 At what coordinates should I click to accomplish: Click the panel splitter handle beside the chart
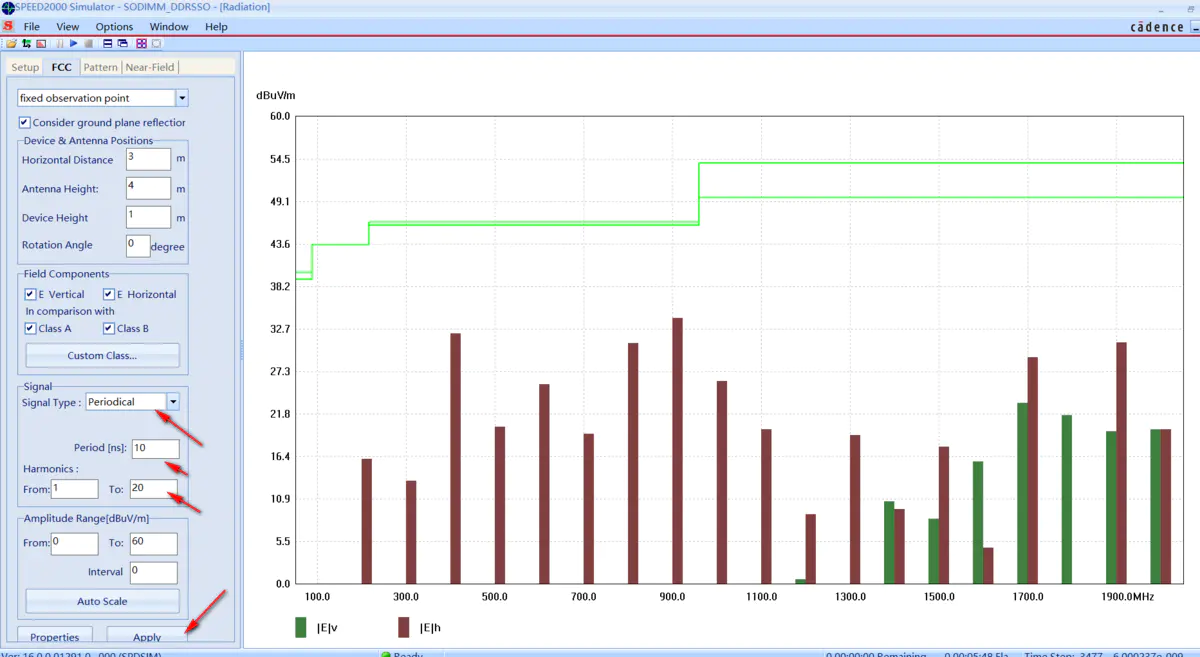241,349
